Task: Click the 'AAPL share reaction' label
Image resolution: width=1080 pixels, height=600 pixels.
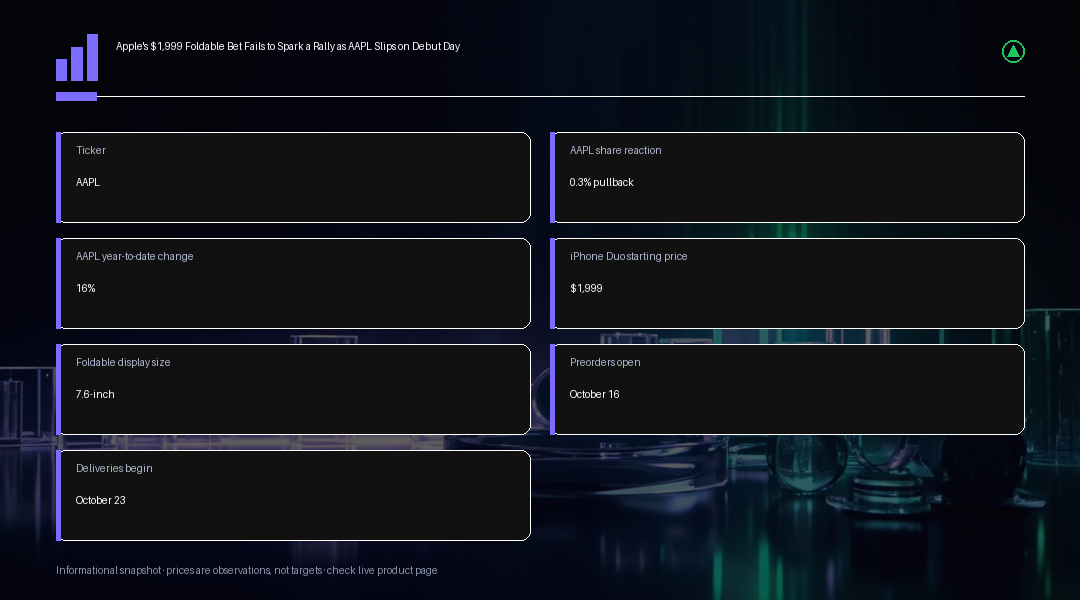Action: pos(615,150)
